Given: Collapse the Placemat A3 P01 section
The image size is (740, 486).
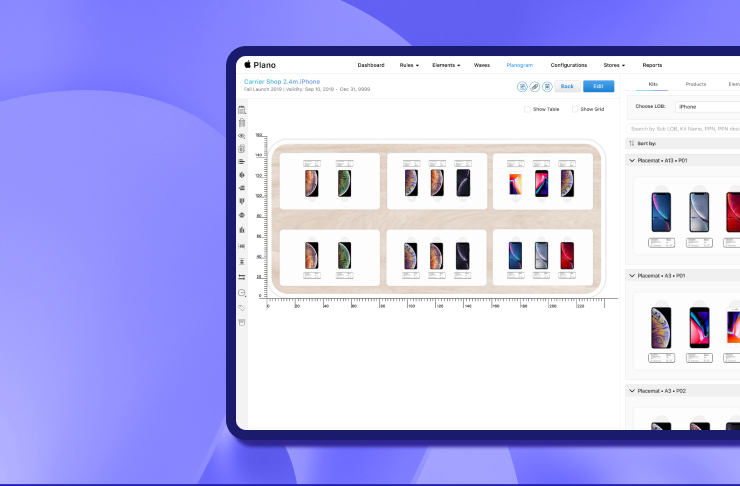Looking at the screenshot, I should [632, 276].
